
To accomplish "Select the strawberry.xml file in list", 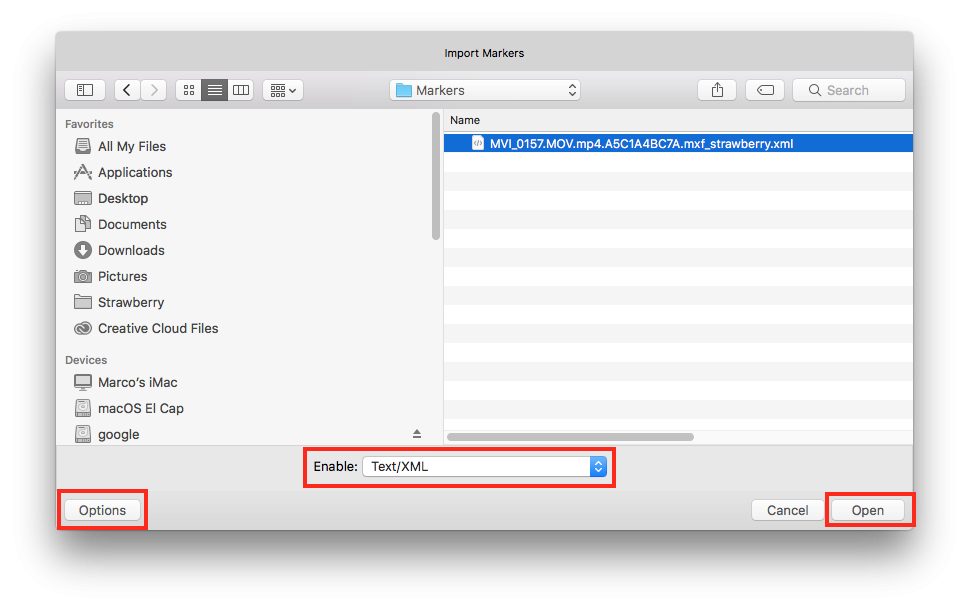I will pos(641,143).
